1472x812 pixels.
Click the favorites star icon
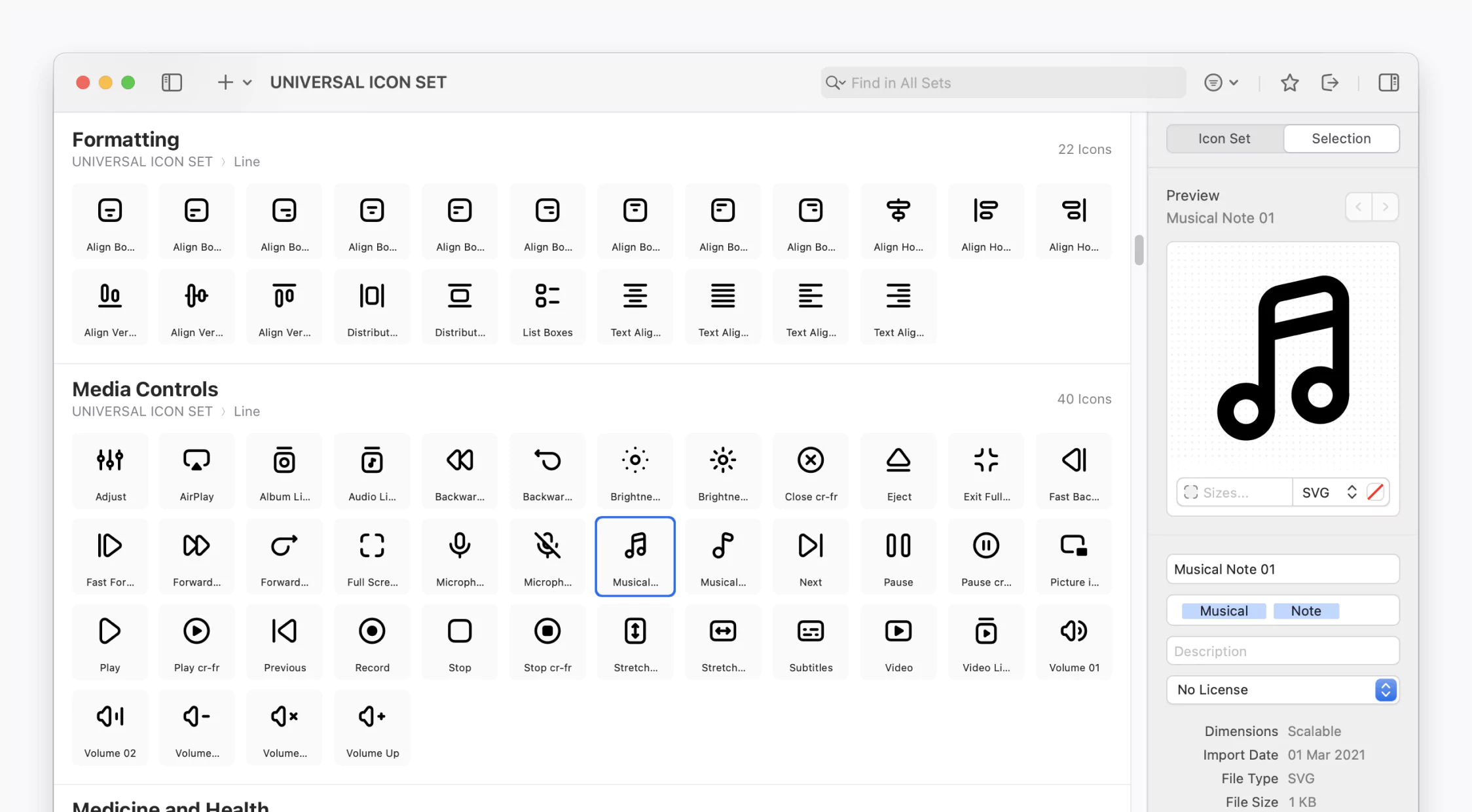coord(1289,83)
